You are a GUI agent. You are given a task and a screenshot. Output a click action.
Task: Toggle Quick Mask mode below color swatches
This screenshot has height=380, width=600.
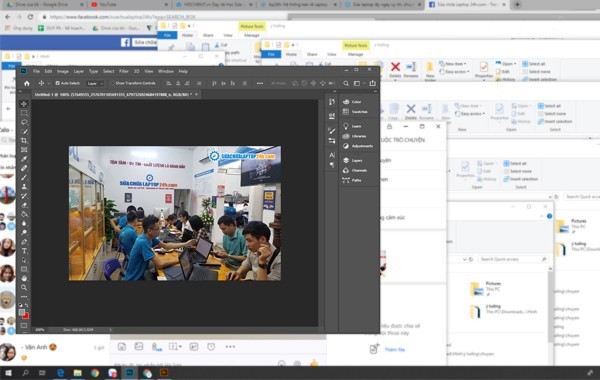coord(24,325)
